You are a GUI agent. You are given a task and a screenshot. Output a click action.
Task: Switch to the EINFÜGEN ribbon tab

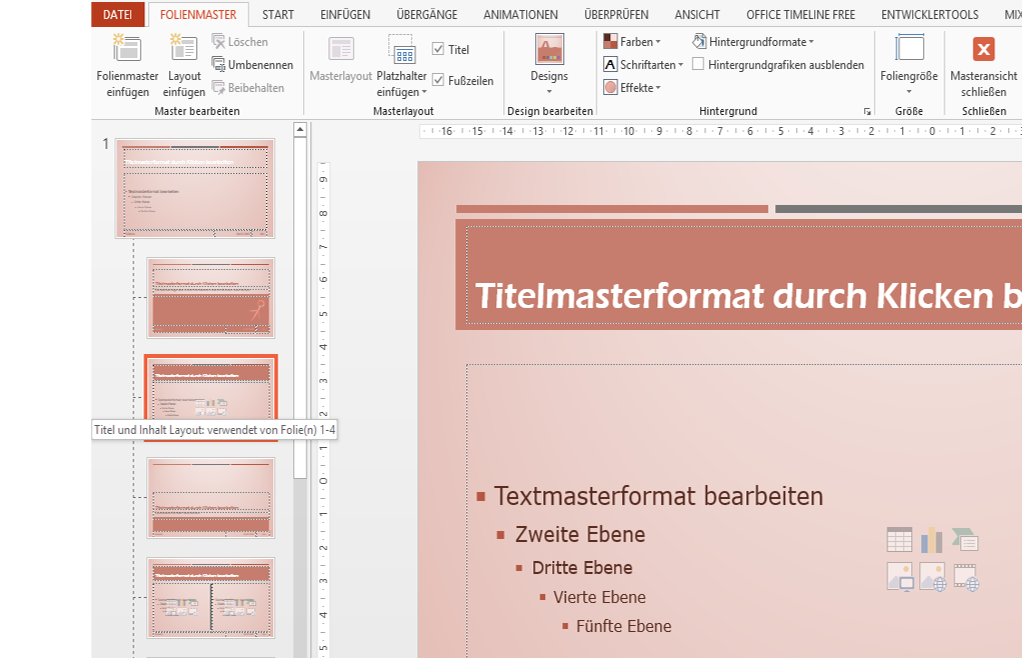coord(345,15)
